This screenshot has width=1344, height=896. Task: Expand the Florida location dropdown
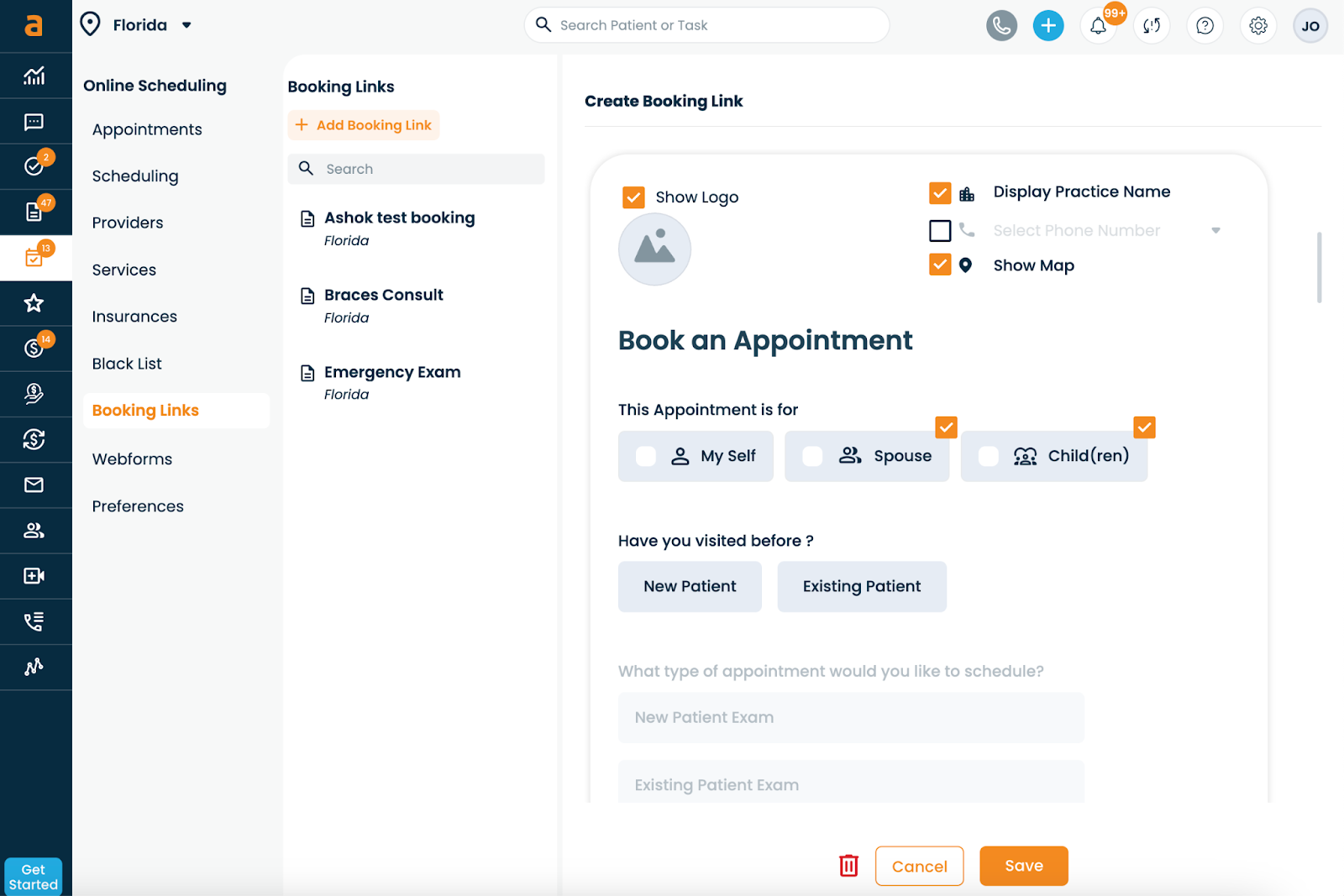point(186,25)
